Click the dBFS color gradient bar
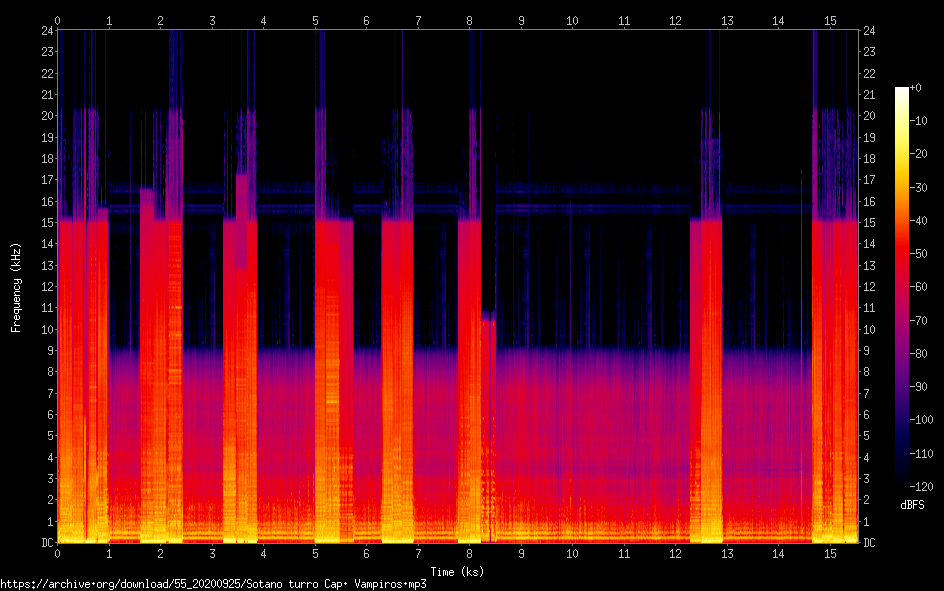The image size is (944, 591). [x=901, y=286]
